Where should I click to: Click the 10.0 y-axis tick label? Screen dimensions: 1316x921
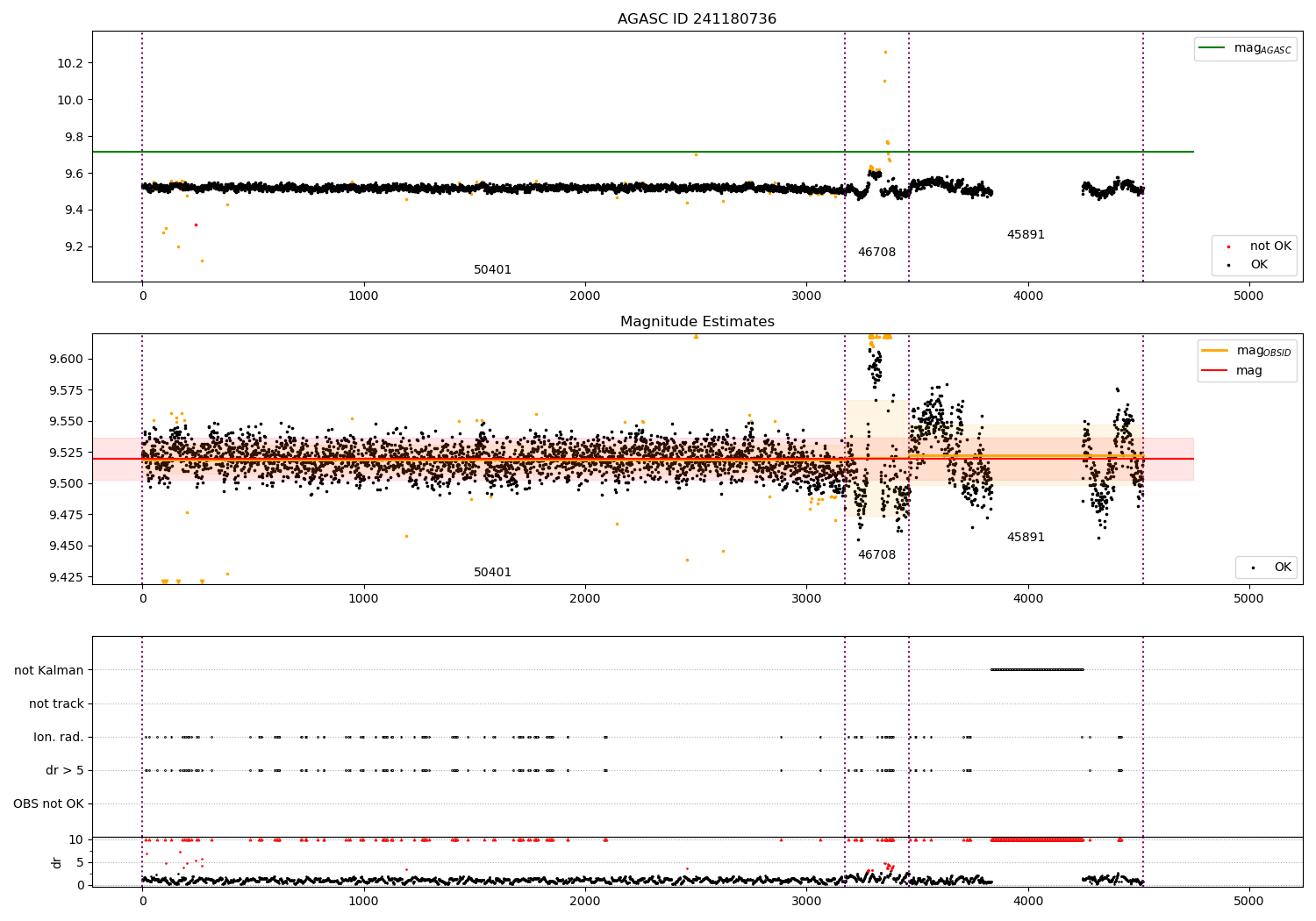pos(70,100)
